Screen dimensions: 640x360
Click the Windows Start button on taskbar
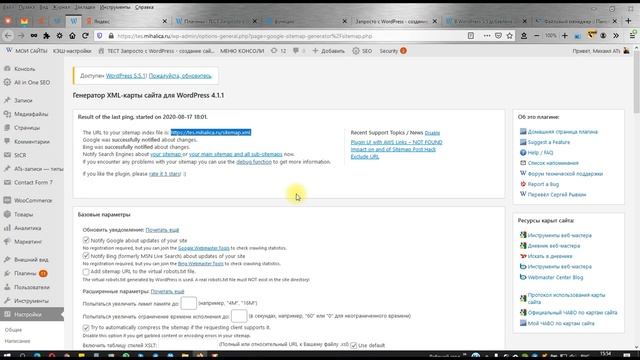click(7, 356)
